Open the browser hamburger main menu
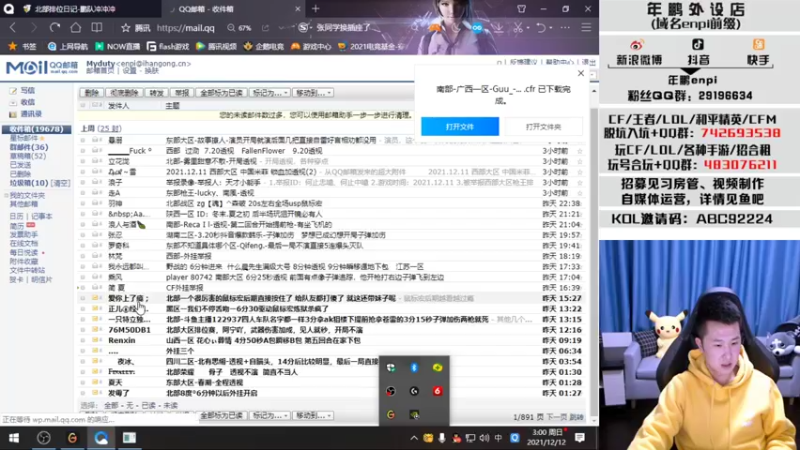 (x=586, y=28)
